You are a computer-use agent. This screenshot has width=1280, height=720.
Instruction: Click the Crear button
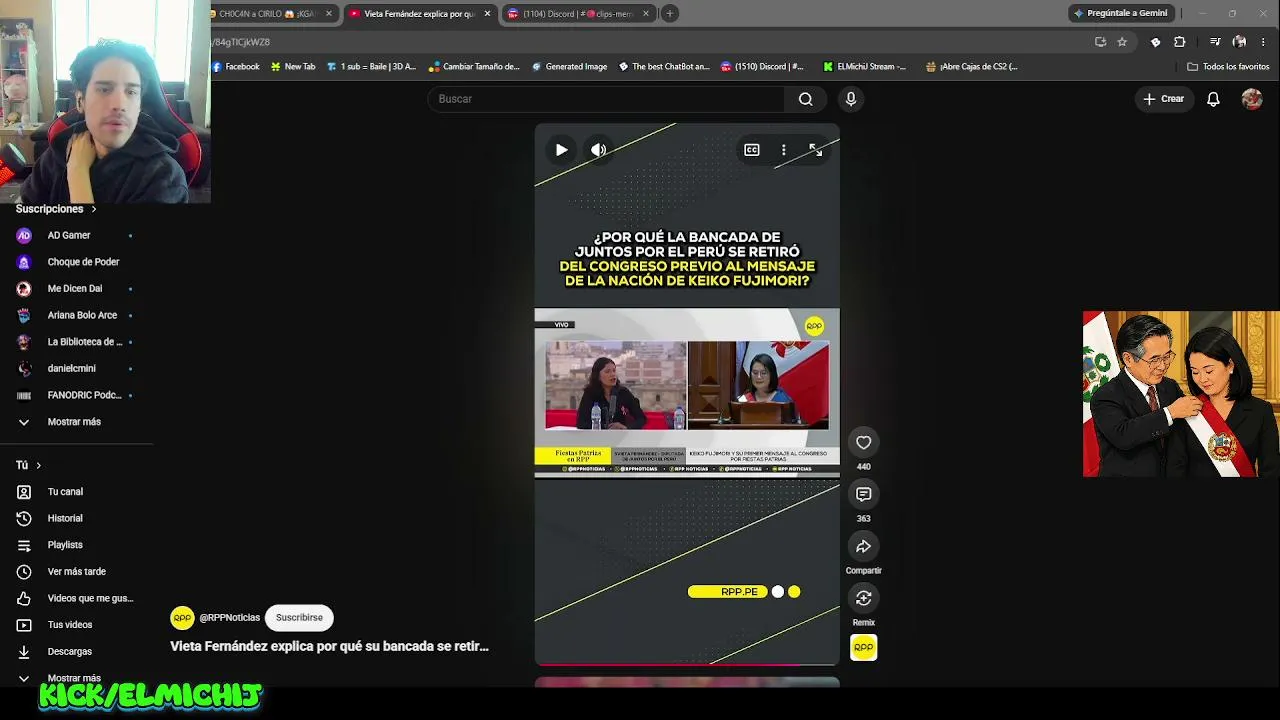pos(1164,99)
